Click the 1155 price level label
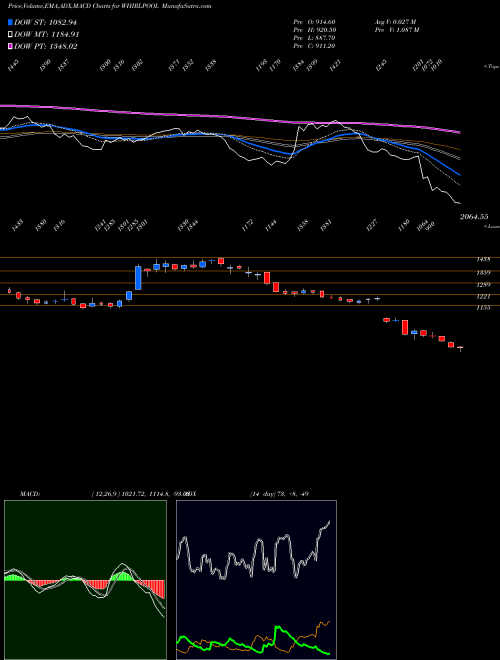Screen dimensions: 500x660 (483, 308)
